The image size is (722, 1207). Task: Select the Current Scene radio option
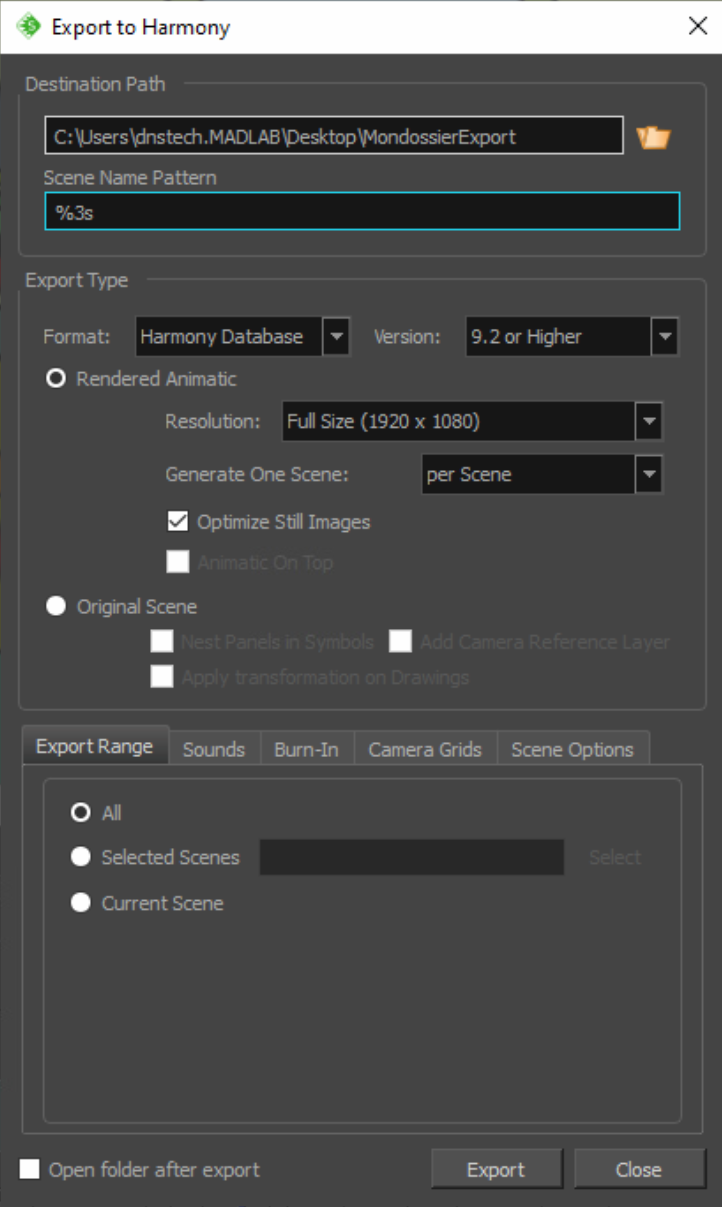(x=81, y=903)
